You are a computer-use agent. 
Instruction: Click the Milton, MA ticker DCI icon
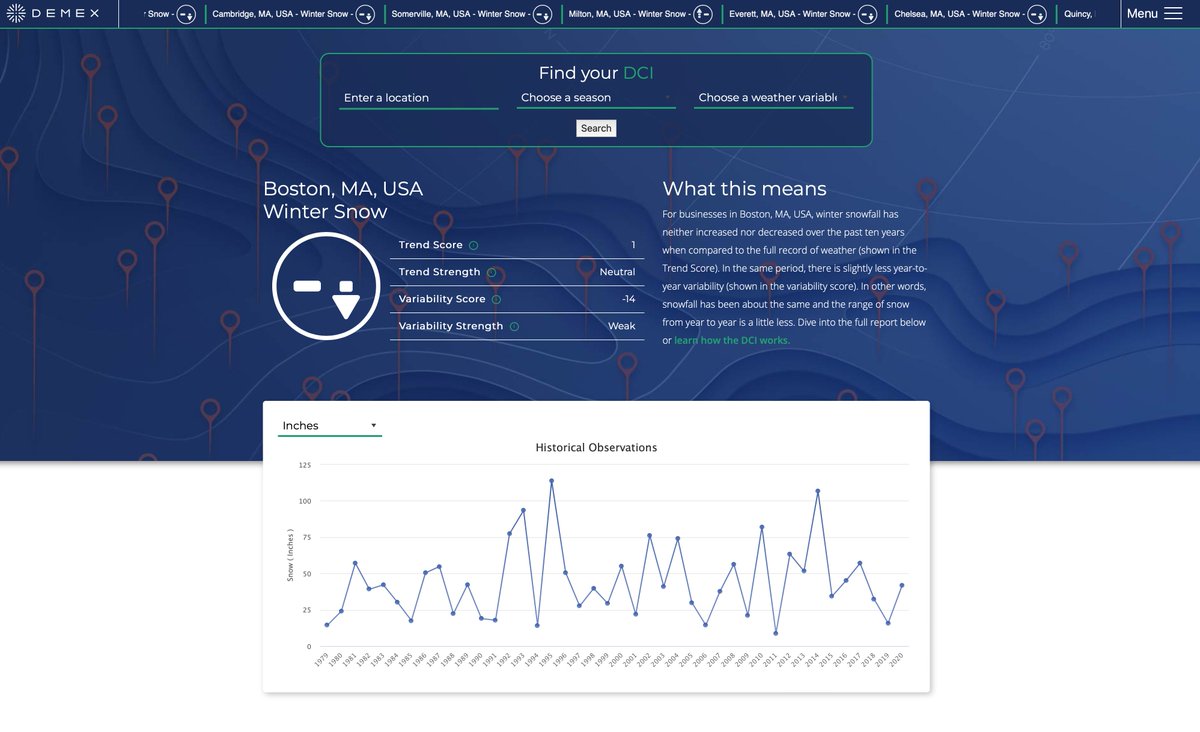702,14
